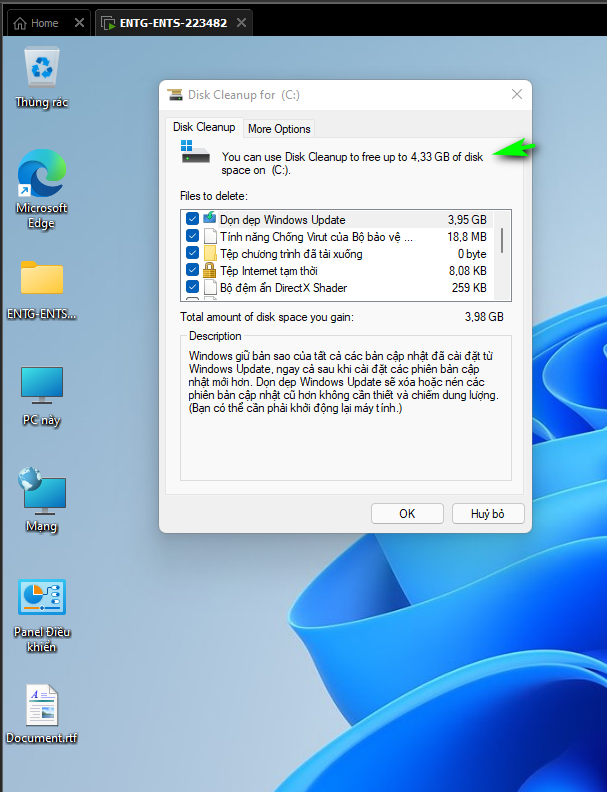Select the Tính năng Chống Virut của Bộ bảo vệ row
The width and height of the screenshot is (607, 792).
click(x=337, y=236)
